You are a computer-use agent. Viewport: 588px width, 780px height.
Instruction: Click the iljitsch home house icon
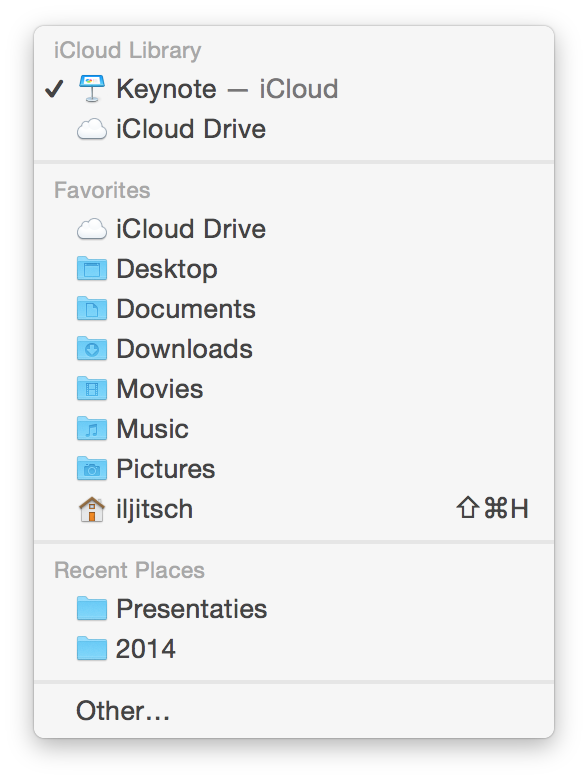pos(92,509)
